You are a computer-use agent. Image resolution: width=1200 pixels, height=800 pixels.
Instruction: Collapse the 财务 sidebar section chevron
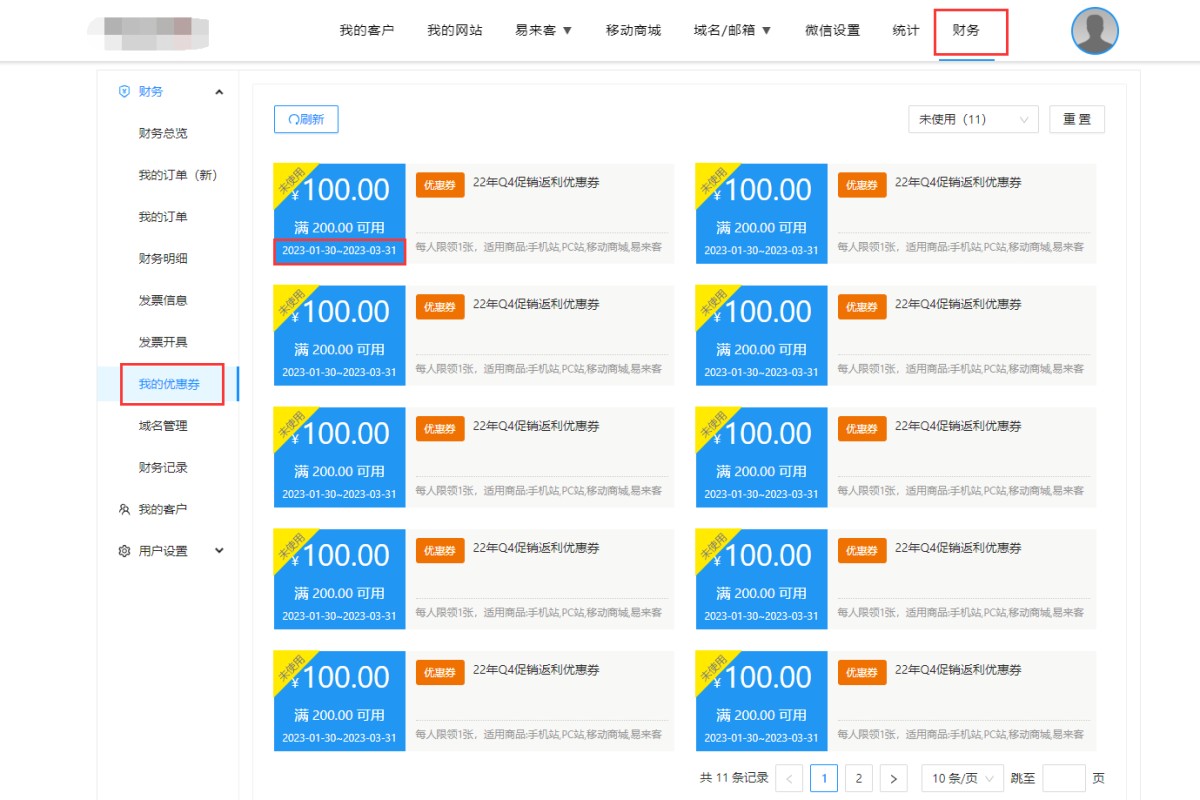219,92
